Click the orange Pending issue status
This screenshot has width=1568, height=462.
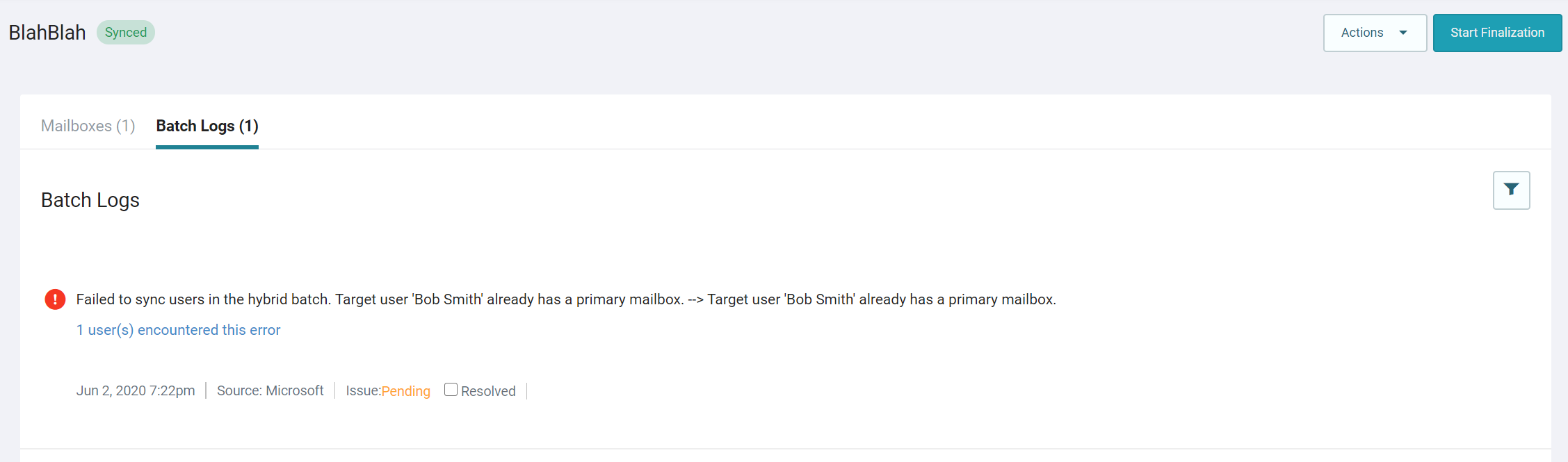406,391
